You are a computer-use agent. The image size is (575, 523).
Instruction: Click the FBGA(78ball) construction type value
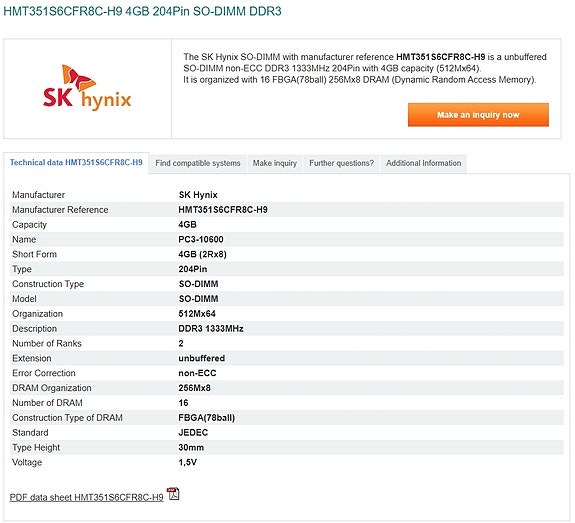[206, 418]
